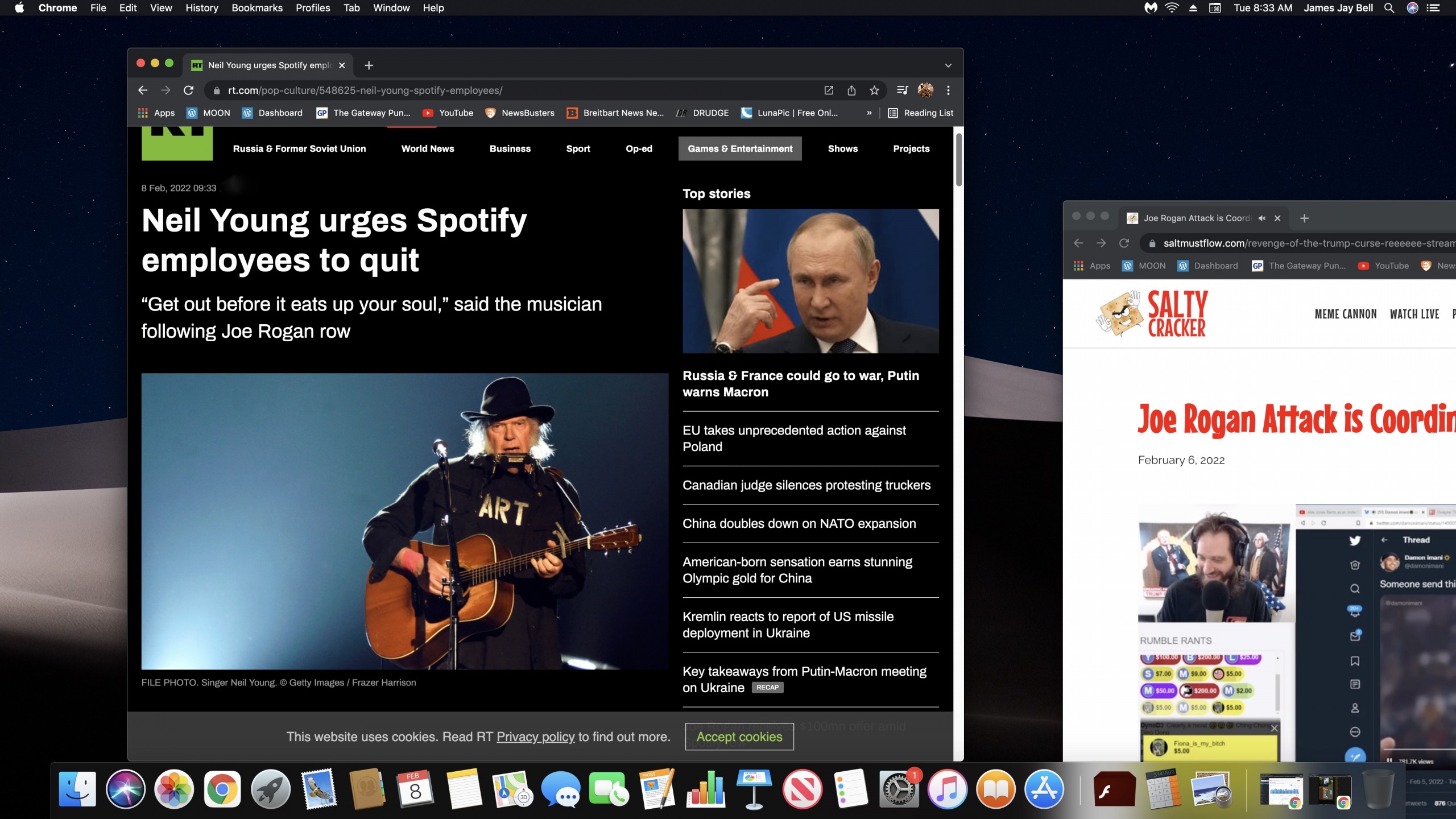Open the Putin top story thumbnail
The image size is (1456, 819).
810,281
